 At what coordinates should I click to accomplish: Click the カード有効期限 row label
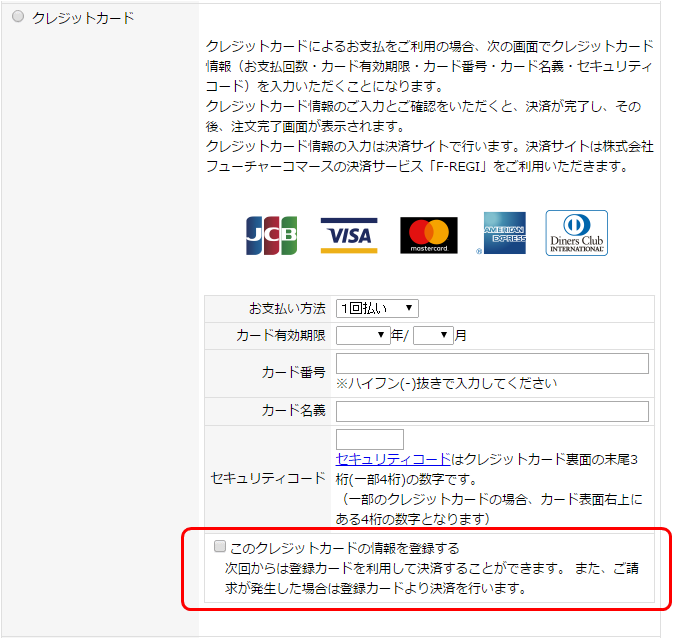click(281, 335)
